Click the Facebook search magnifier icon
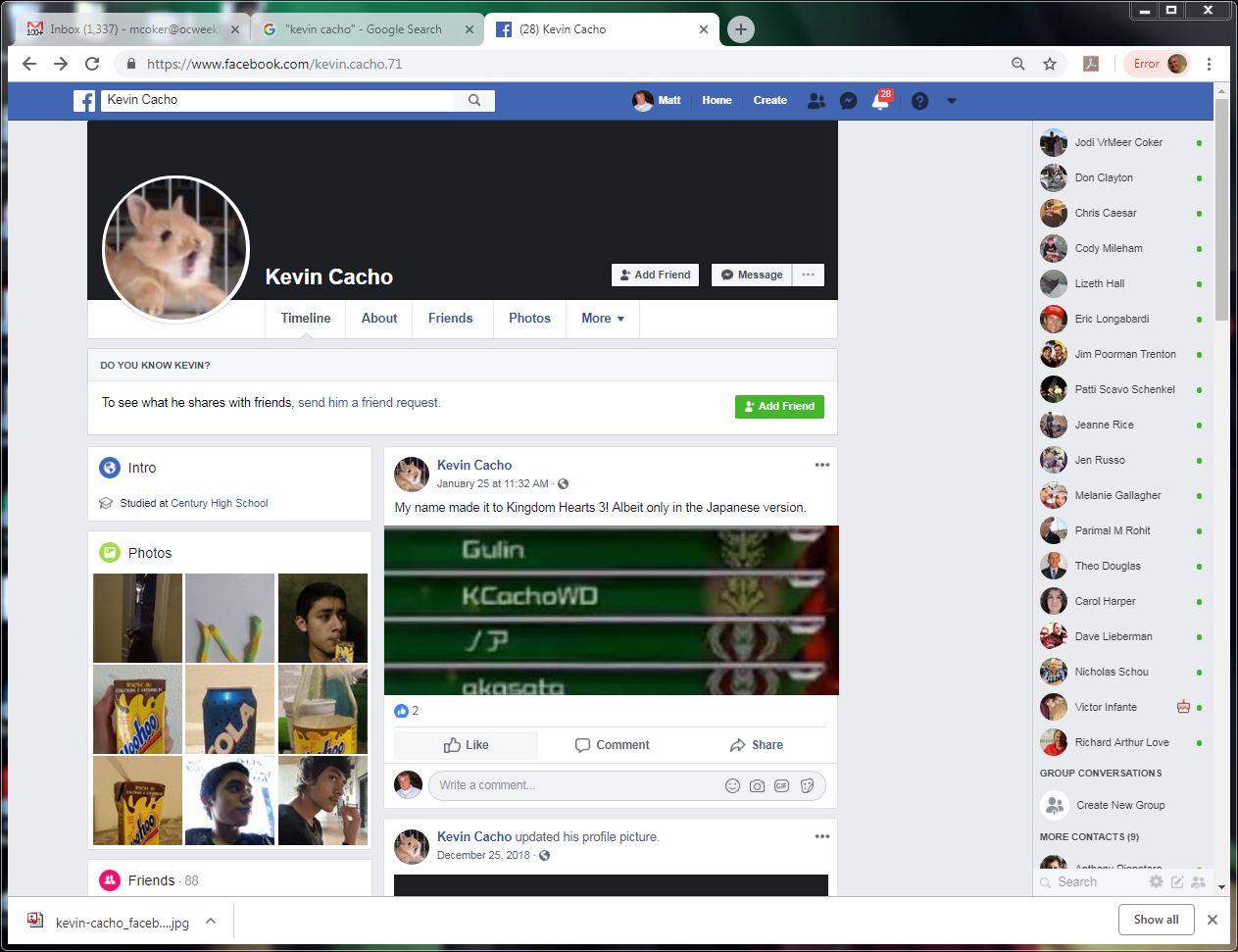 [474, 100]
